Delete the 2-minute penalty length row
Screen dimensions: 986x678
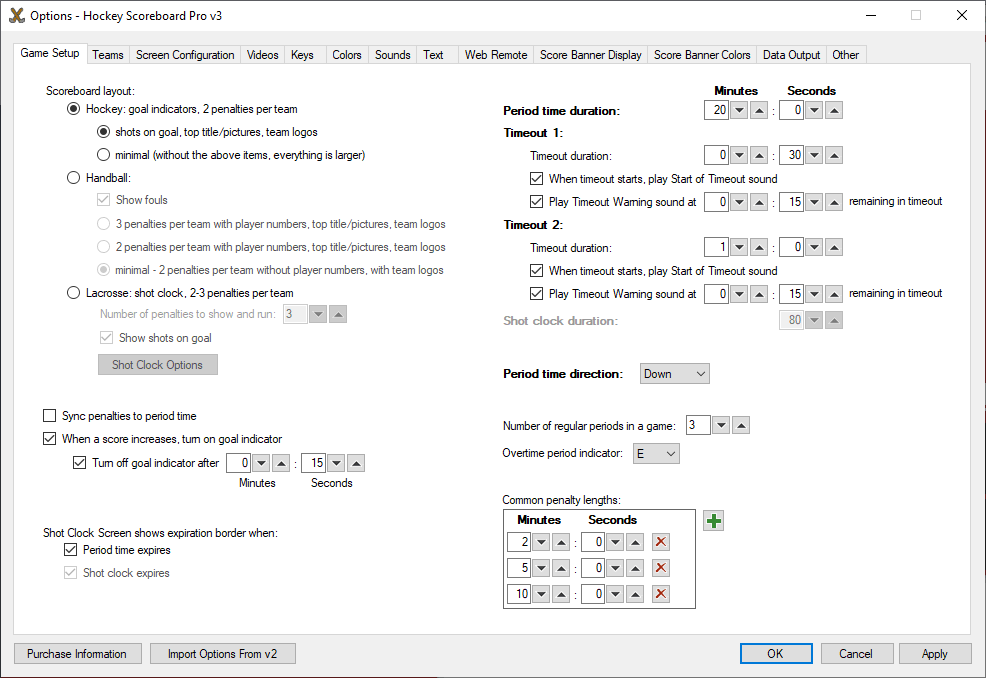[660, 542]
